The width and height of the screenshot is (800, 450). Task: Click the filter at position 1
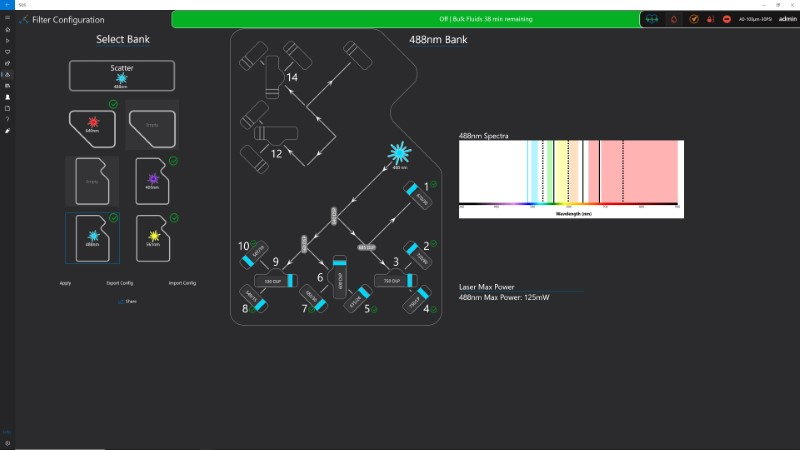tap(418, 195)
